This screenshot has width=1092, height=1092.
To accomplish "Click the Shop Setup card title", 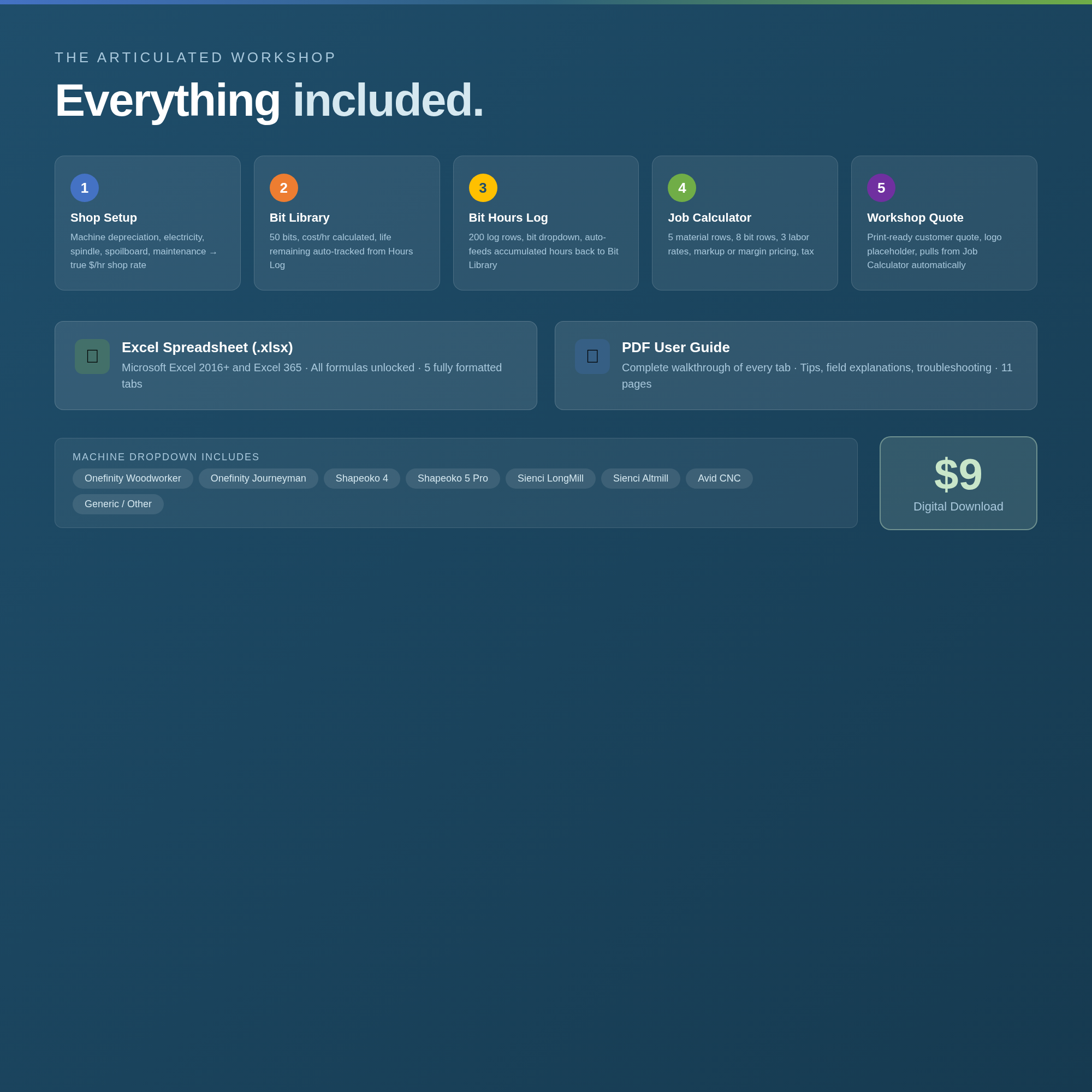I will coord(103,218).
